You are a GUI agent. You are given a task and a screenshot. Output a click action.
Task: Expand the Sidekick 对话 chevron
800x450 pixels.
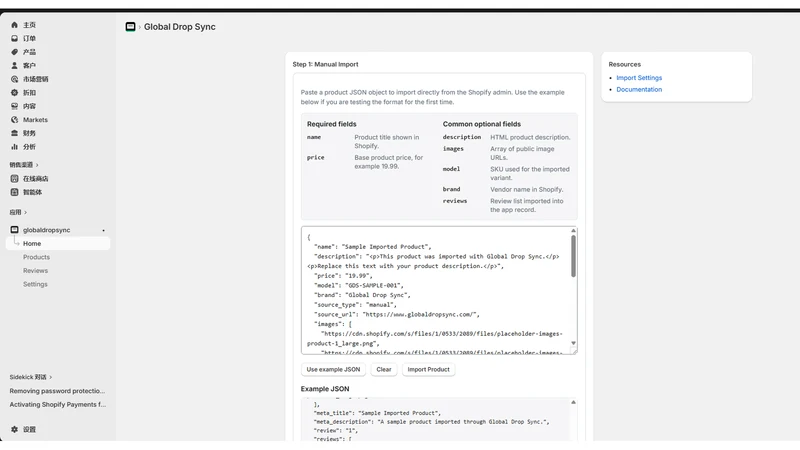click(x=51, y=377)
